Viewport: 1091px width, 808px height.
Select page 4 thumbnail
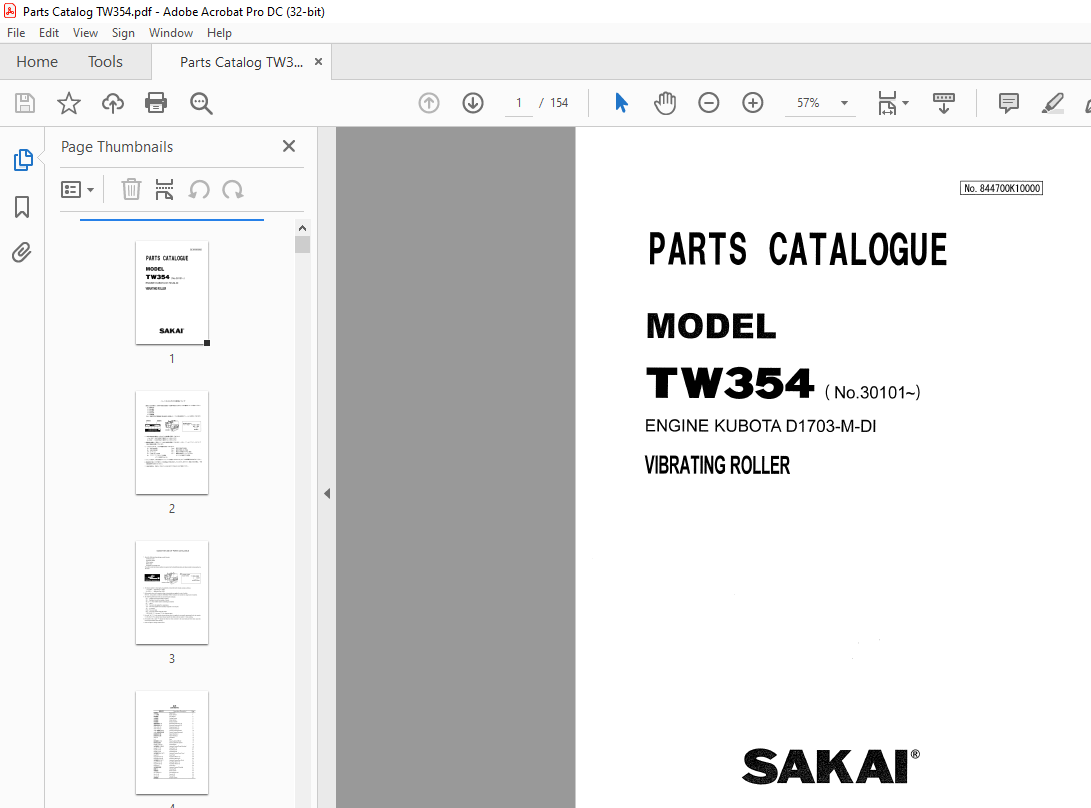(x=172, y=743)
